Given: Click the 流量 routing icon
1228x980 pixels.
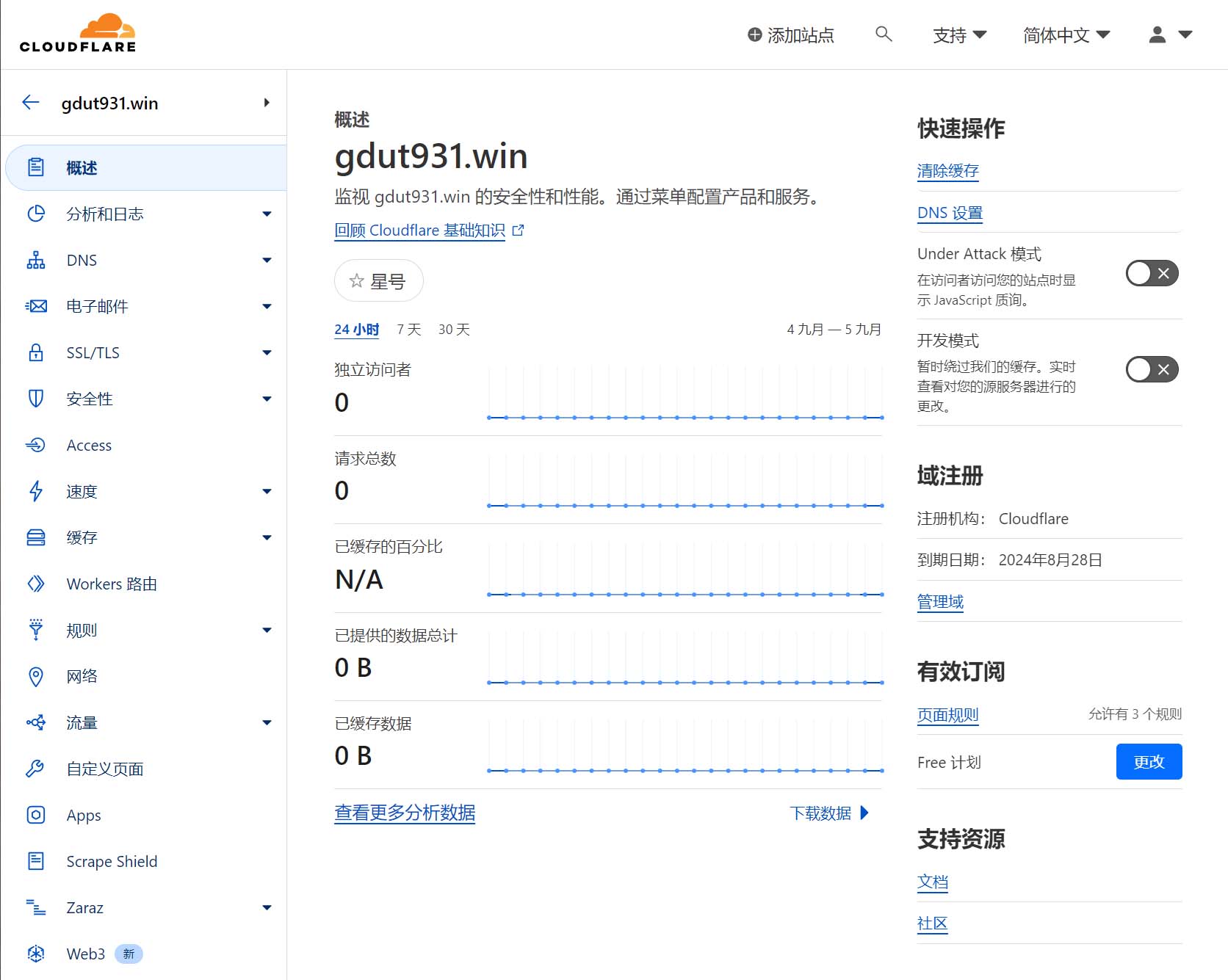Looking at the screenshot, I should coord(36,722).
